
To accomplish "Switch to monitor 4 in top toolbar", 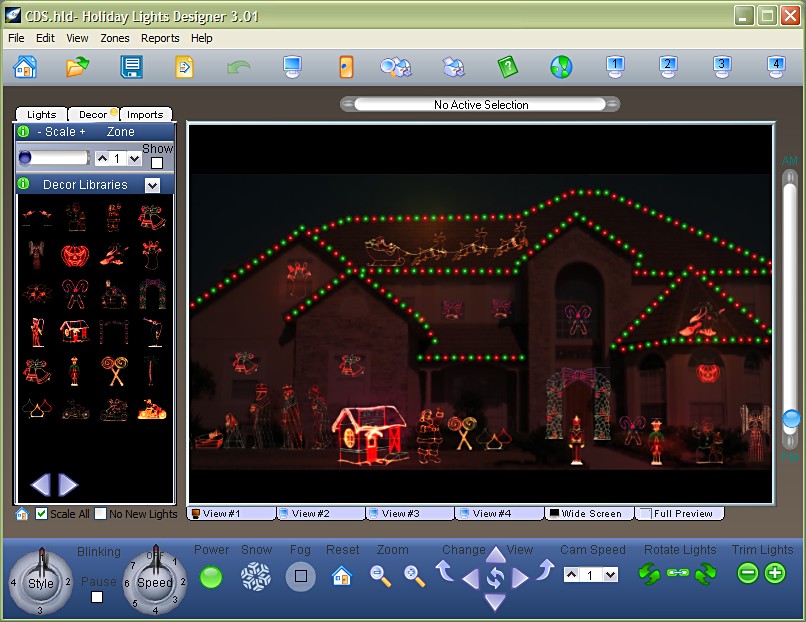I will pos(776,67).
